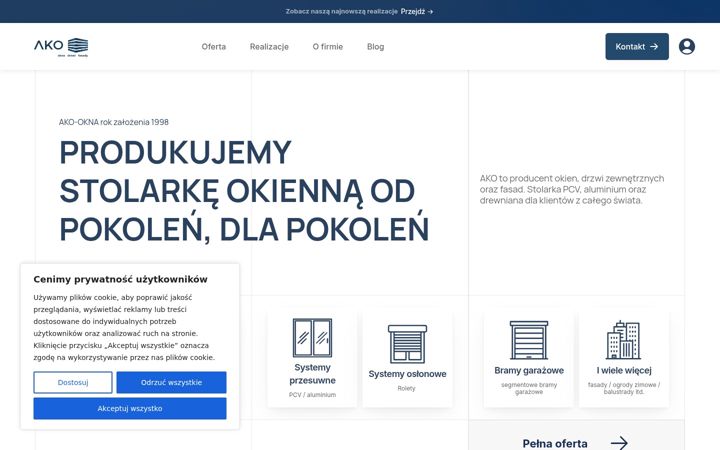
Task: Open the Oferta menu
Action: [x=214, y=46]
